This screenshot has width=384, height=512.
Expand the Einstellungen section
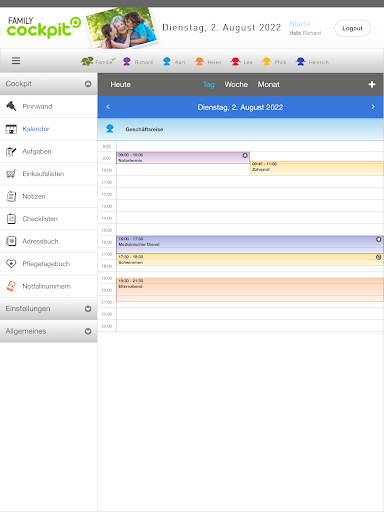(x=88, y=309)
